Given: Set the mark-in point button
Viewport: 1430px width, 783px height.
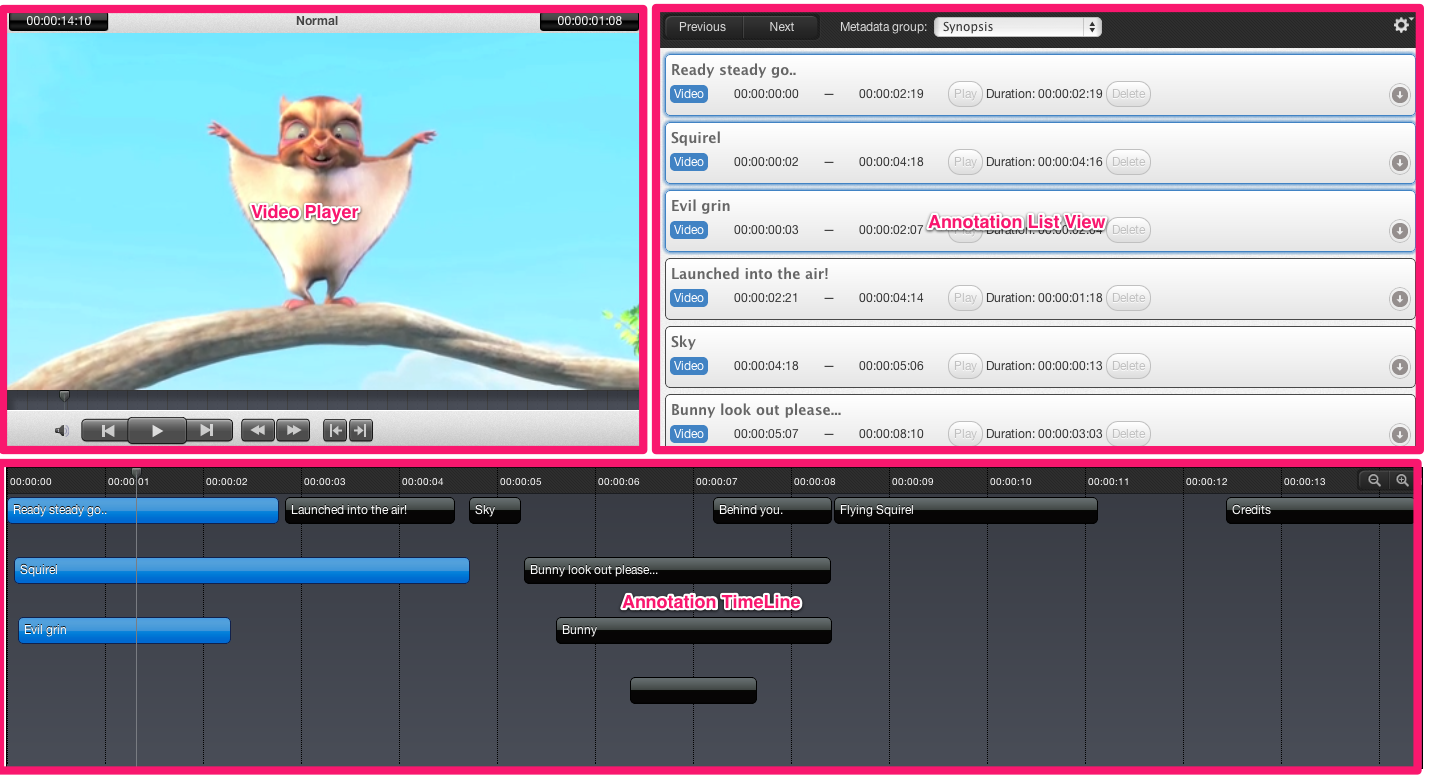Looking at the screenshot, I should pos(336,431).
